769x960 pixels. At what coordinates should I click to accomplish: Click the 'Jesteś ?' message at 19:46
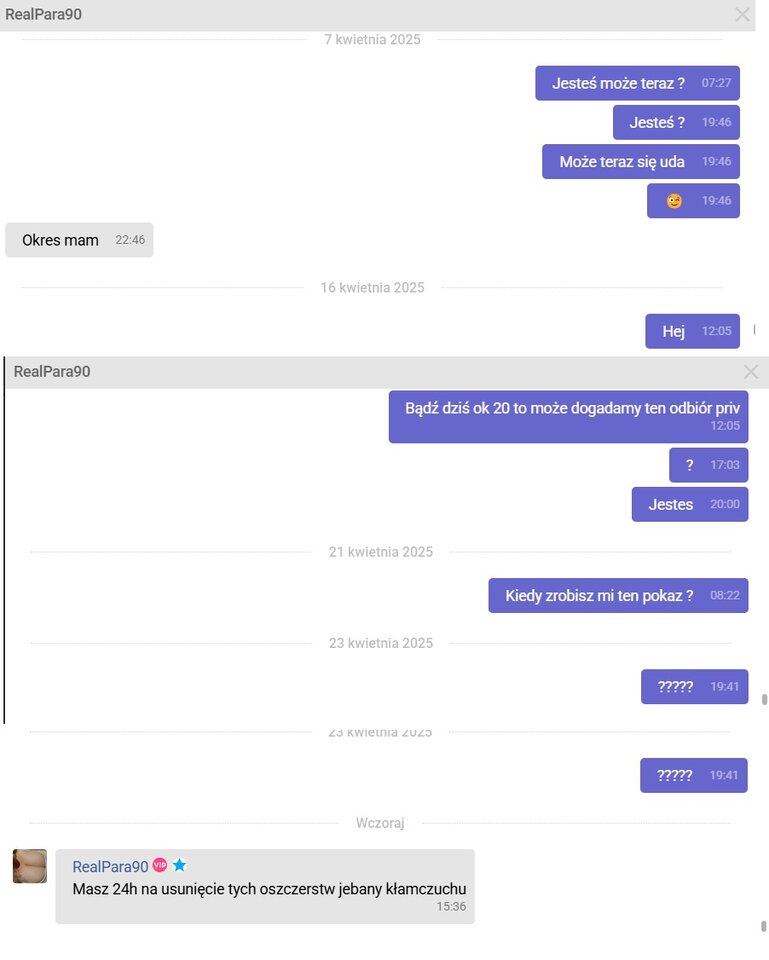point(677,122)
